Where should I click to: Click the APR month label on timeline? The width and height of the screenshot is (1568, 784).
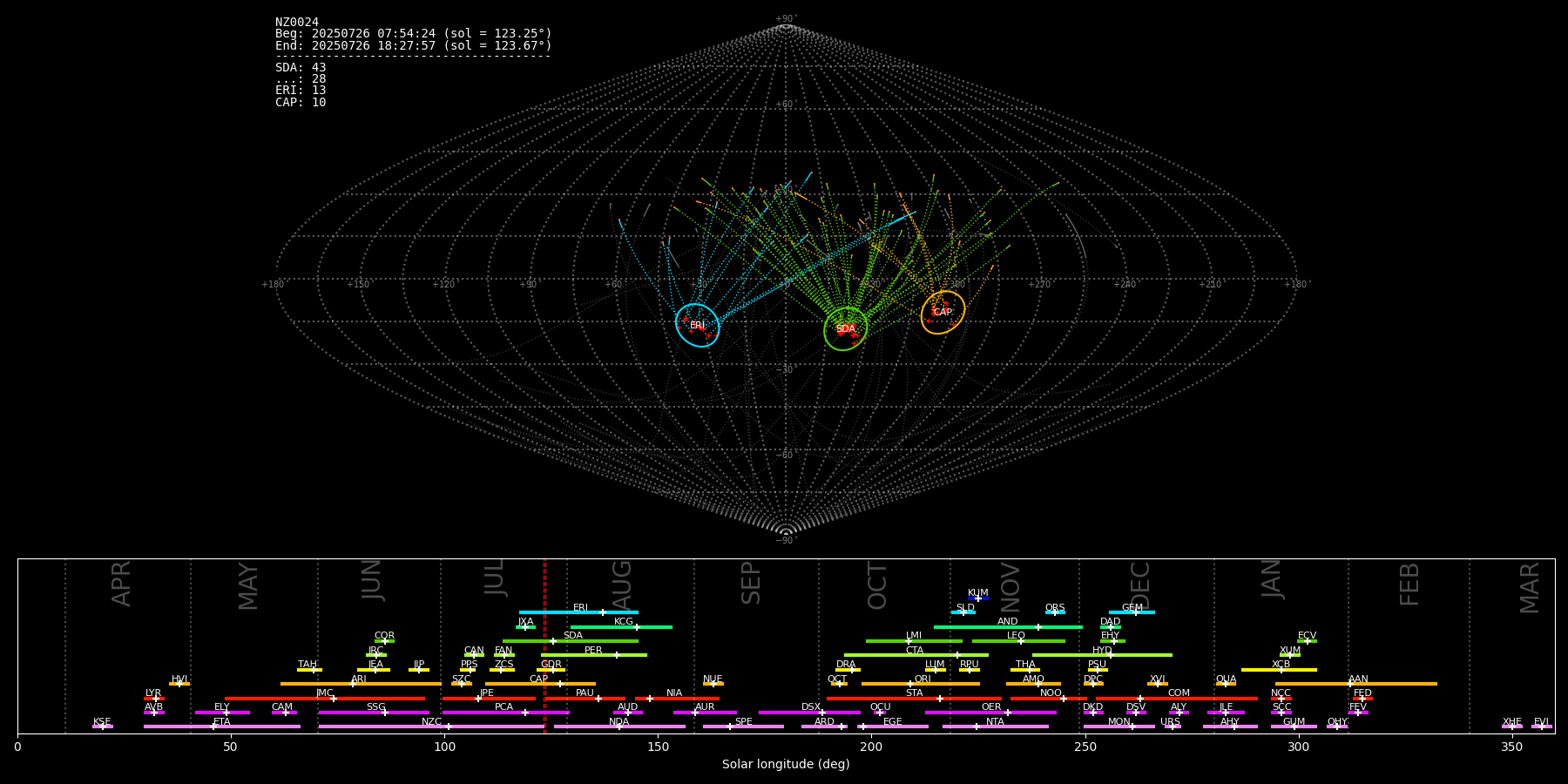(121, 584)
